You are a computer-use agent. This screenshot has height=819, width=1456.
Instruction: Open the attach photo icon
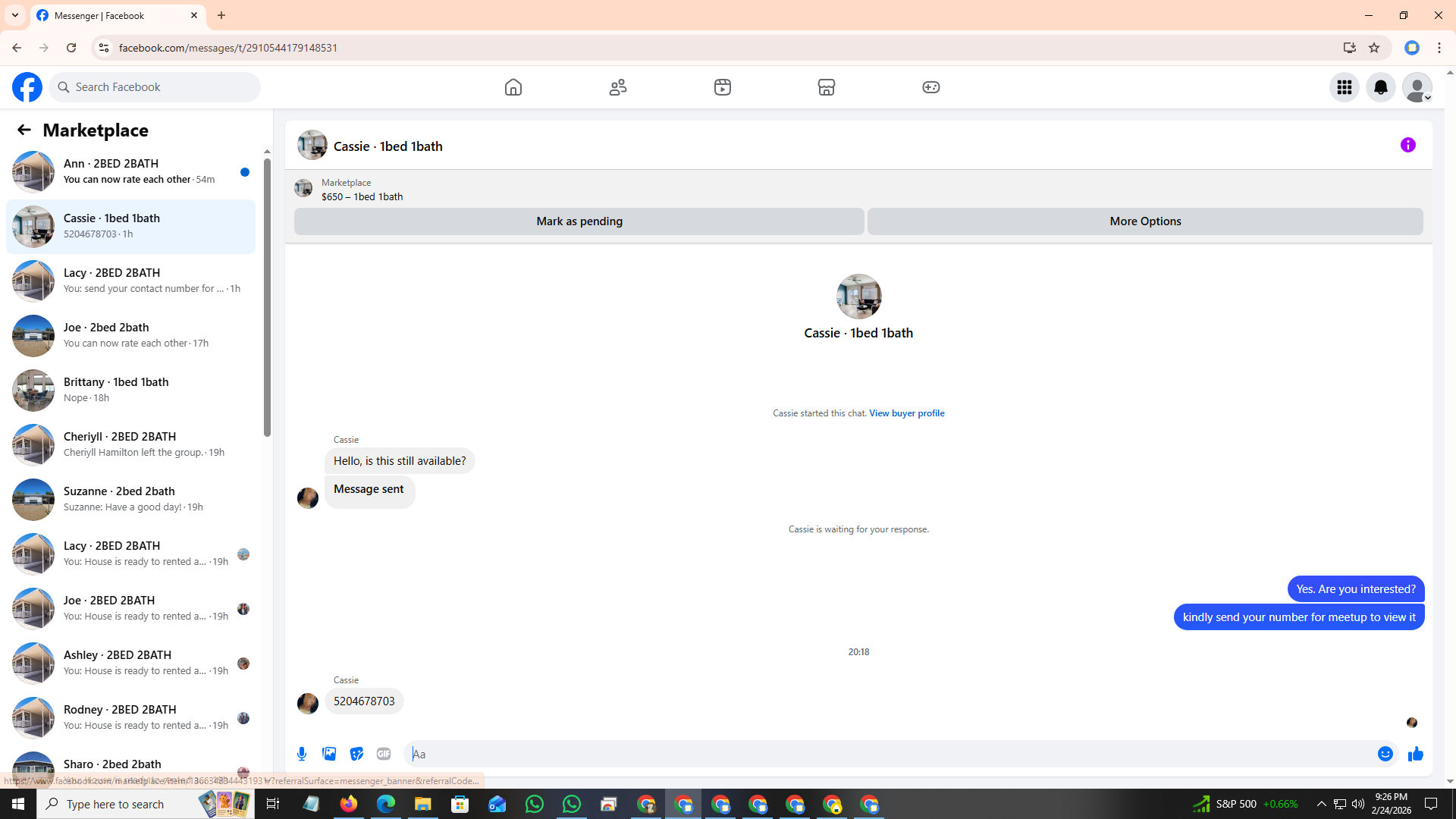click(329, 754)
